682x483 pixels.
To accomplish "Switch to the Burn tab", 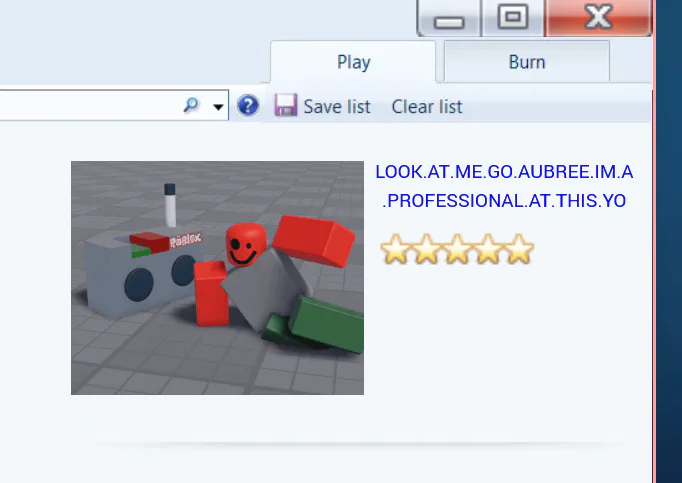I will (527, 62).
